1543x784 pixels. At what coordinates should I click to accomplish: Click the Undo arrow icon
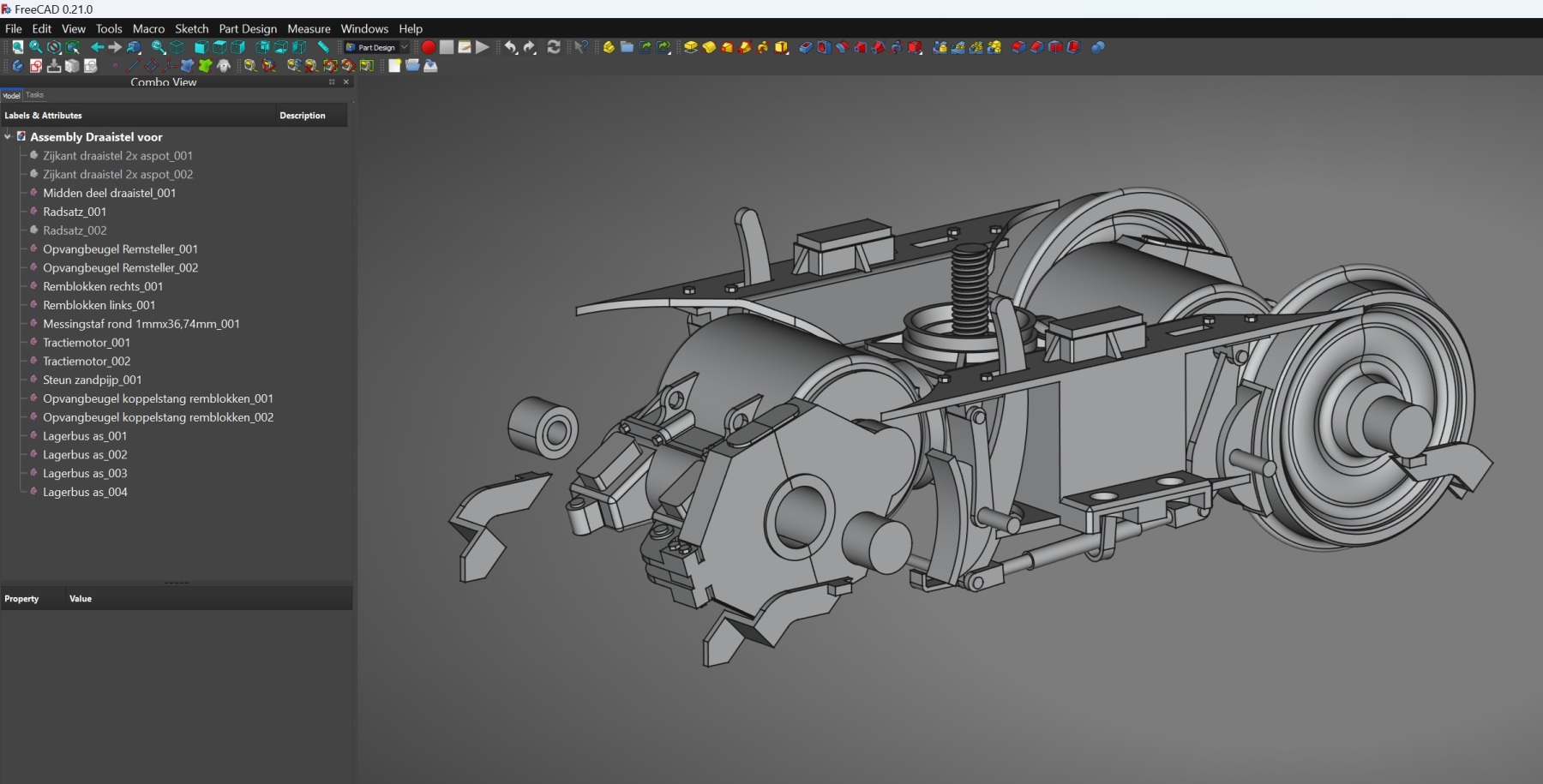tap(511, 47)
